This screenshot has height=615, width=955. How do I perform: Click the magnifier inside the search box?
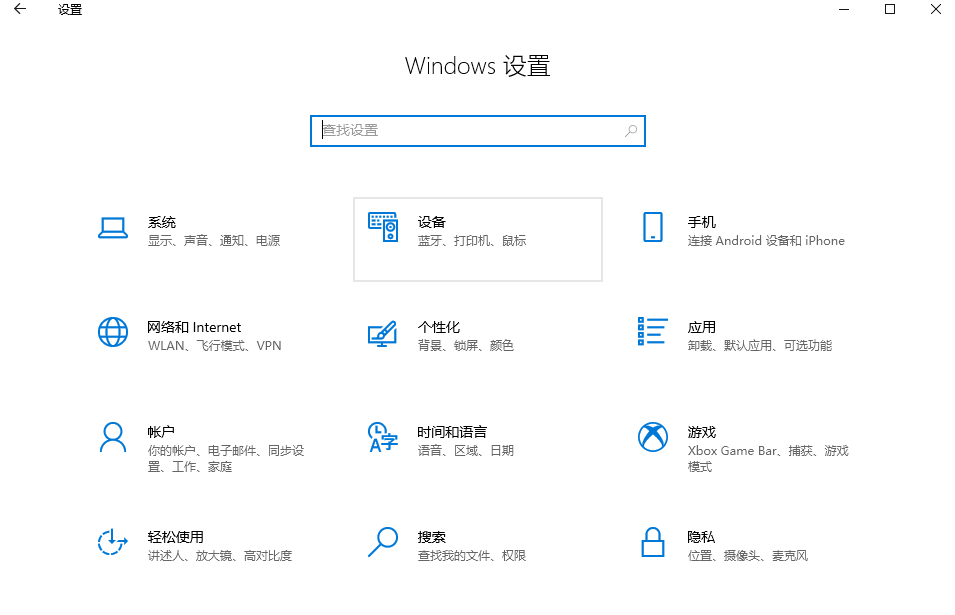coord(631,131)
